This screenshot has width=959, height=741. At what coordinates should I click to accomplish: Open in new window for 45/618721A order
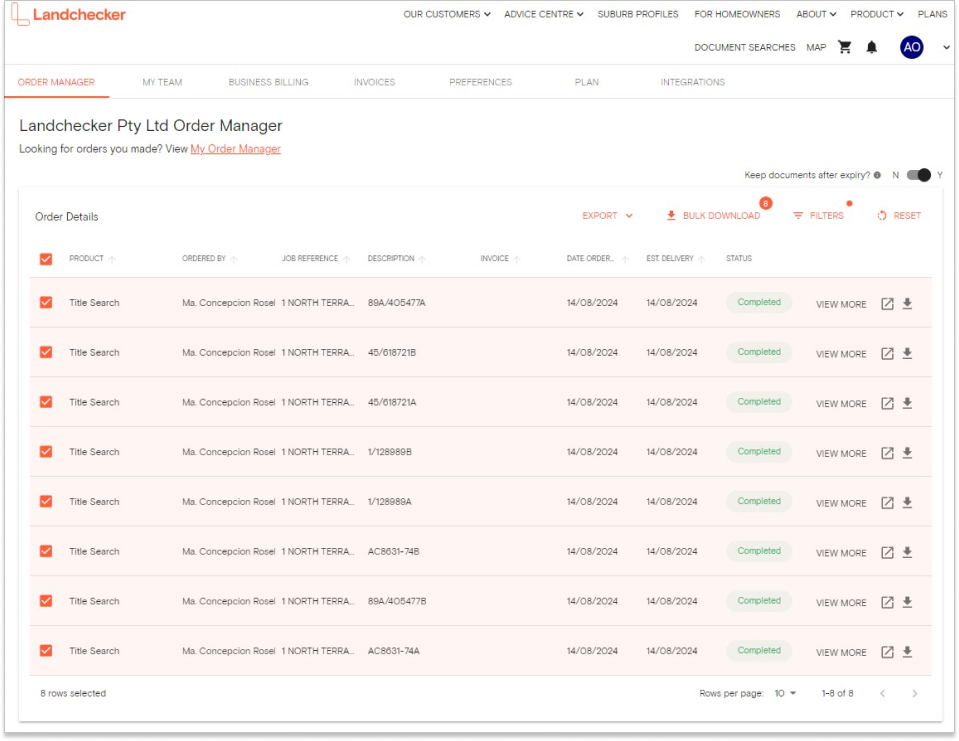point(887,403)
